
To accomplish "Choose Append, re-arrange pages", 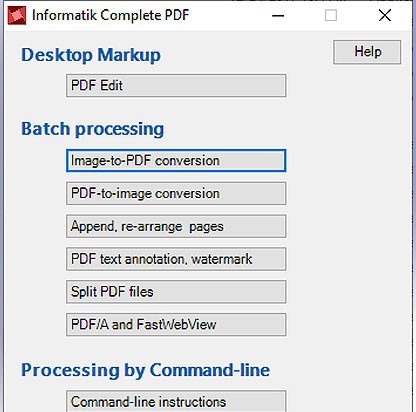I will 176,226.
